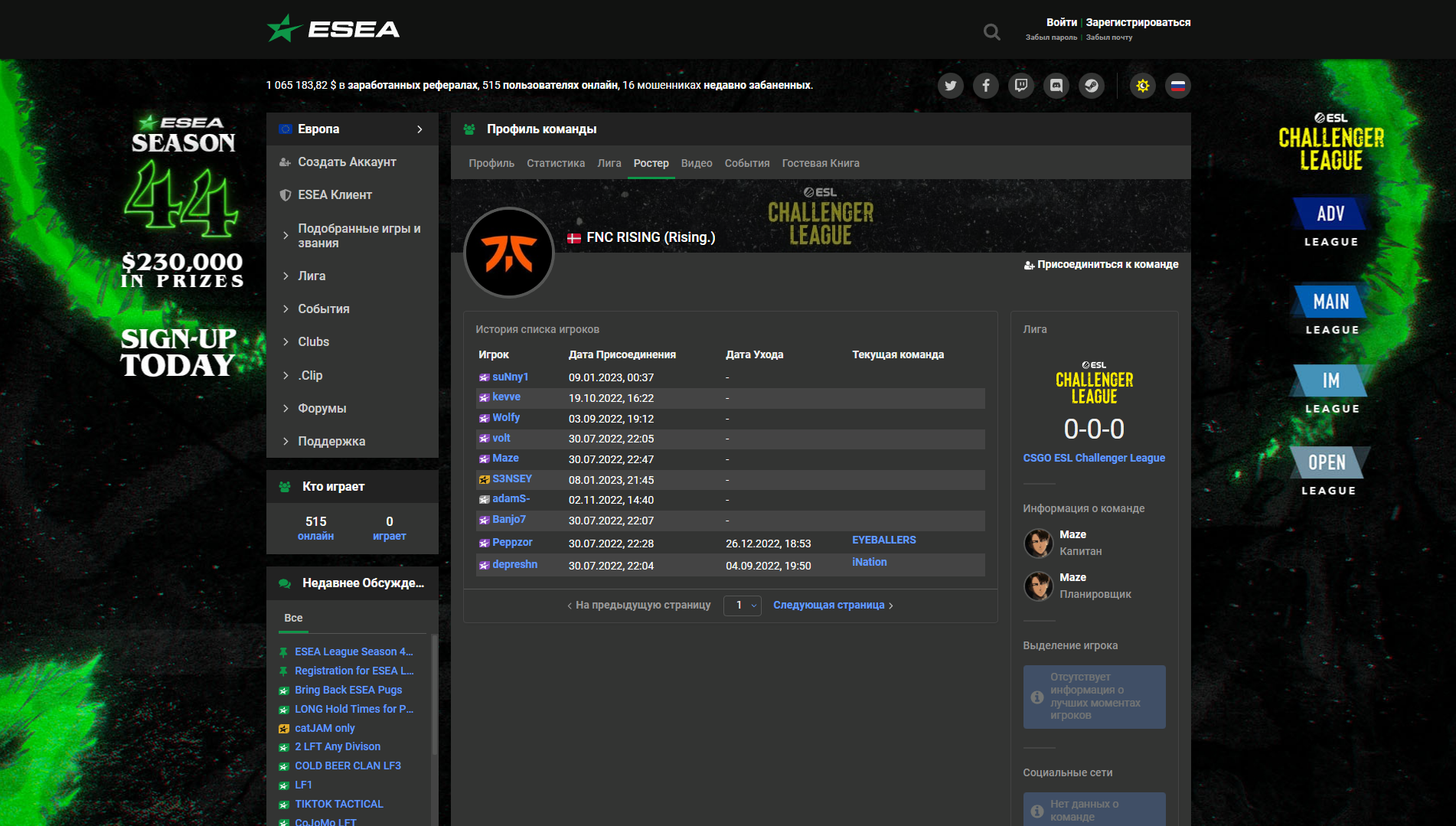Click the Create Account user icon
The height and width of the screenshot is (826, 1456).
pyautogui.click(x=286, y=162)
